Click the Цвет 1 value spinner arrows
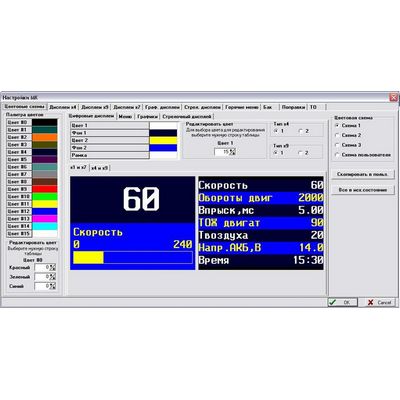 pos(233,152)
